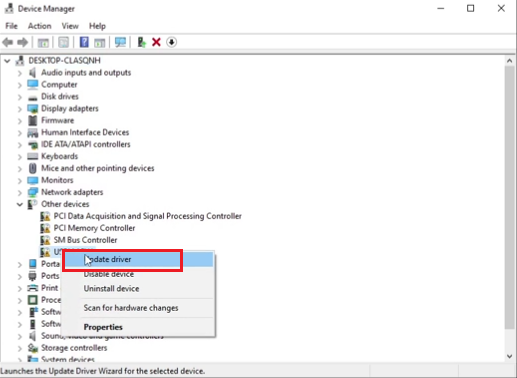The height and width of the screenshot is (378, 517).
Task: Expand the Display adapters chevron
Action: tap(20, 109)
